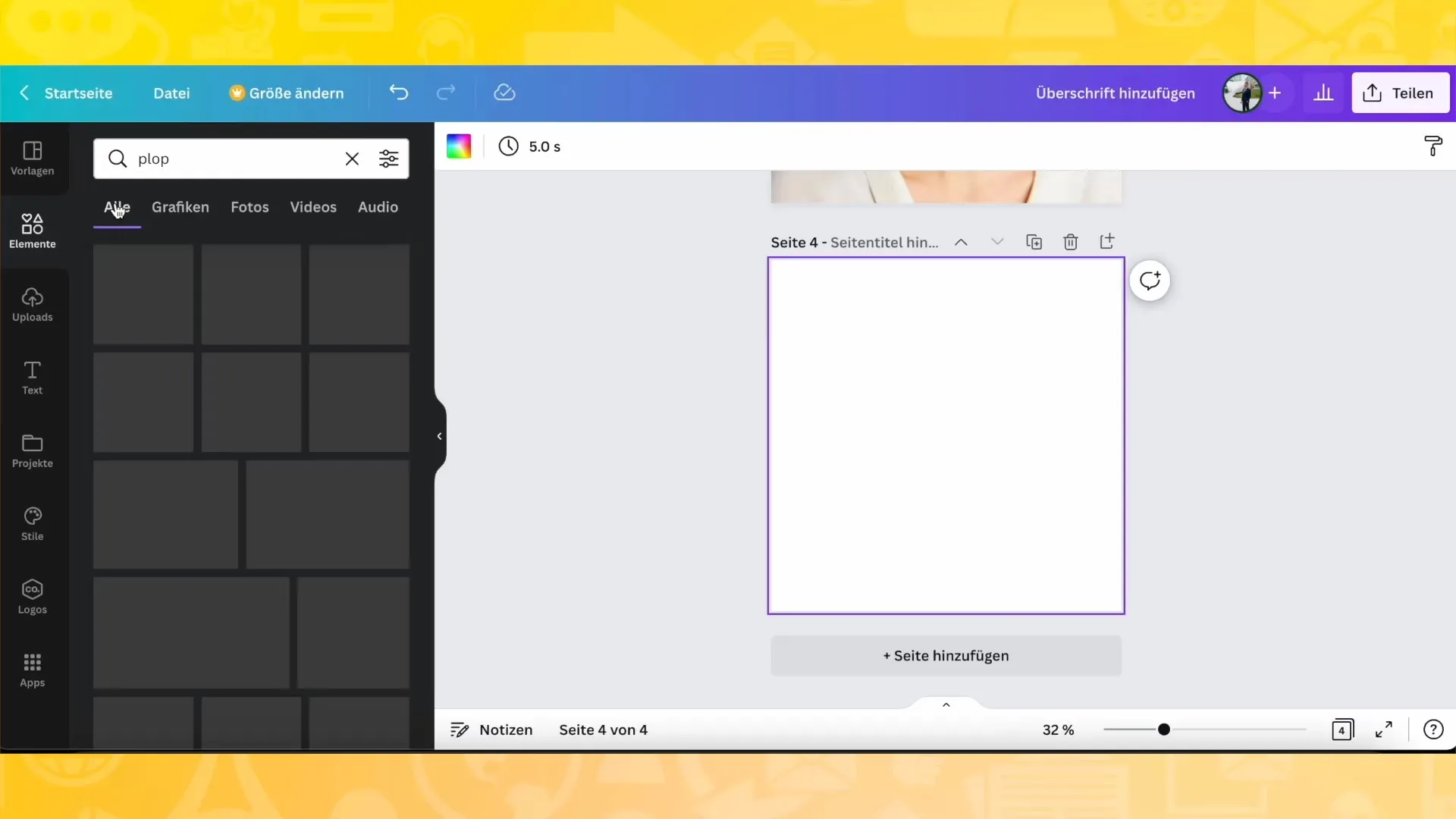Open the Logos panel
This screenshot has width=1456, height=819.
point(33,598)
